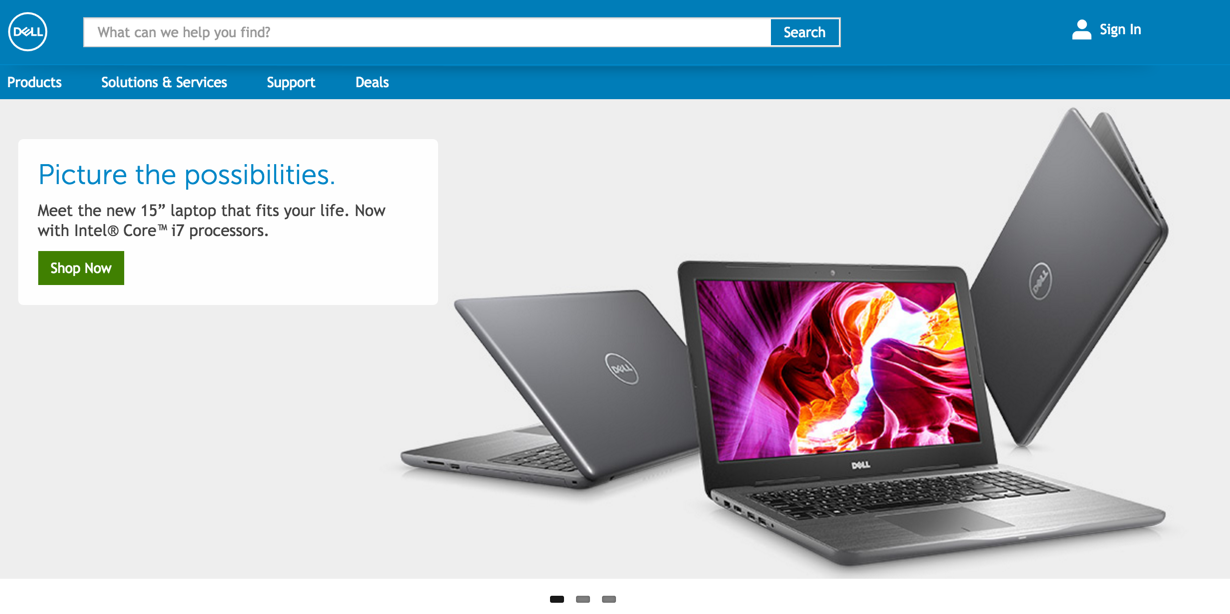Click the Intel Core i7 promo description text

[x=211, y=220]
